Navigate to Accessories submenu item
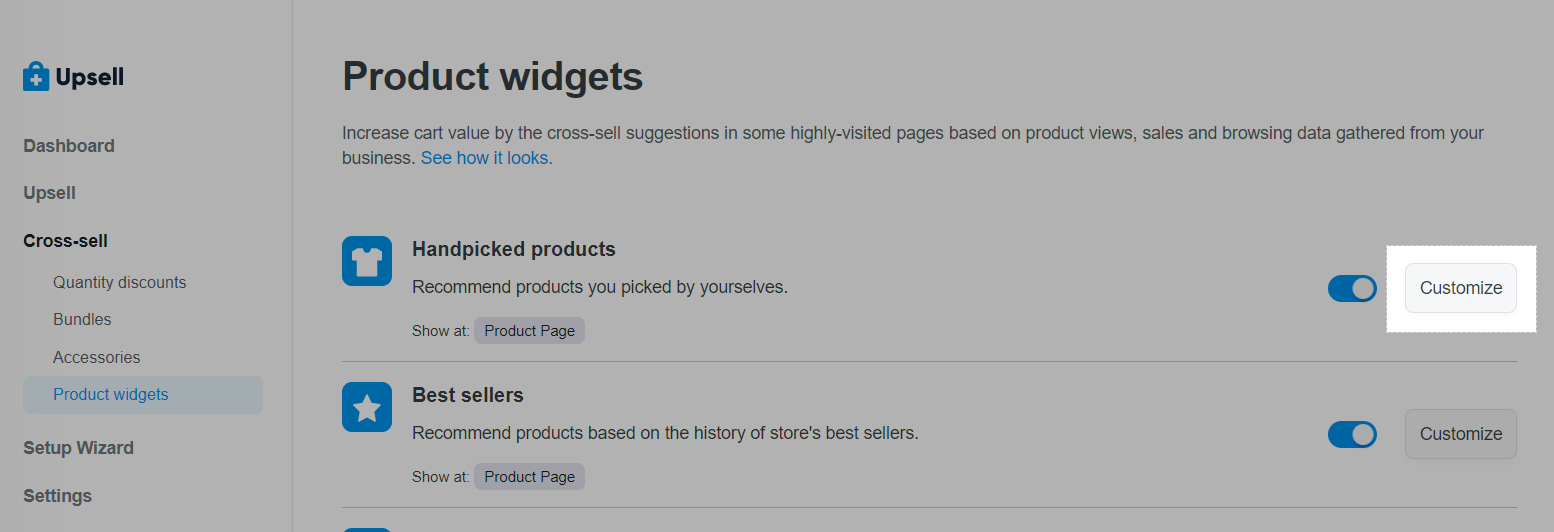 (x=97, y=357)
